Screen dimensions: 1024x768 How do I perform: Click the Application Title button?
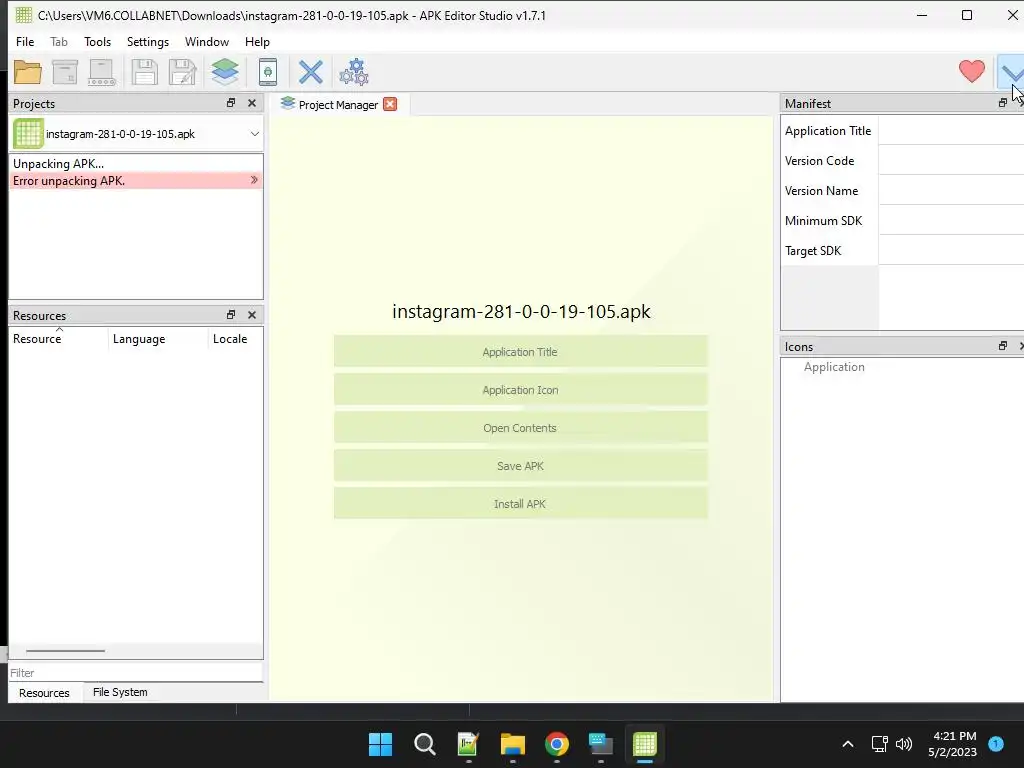pos(520,352)
